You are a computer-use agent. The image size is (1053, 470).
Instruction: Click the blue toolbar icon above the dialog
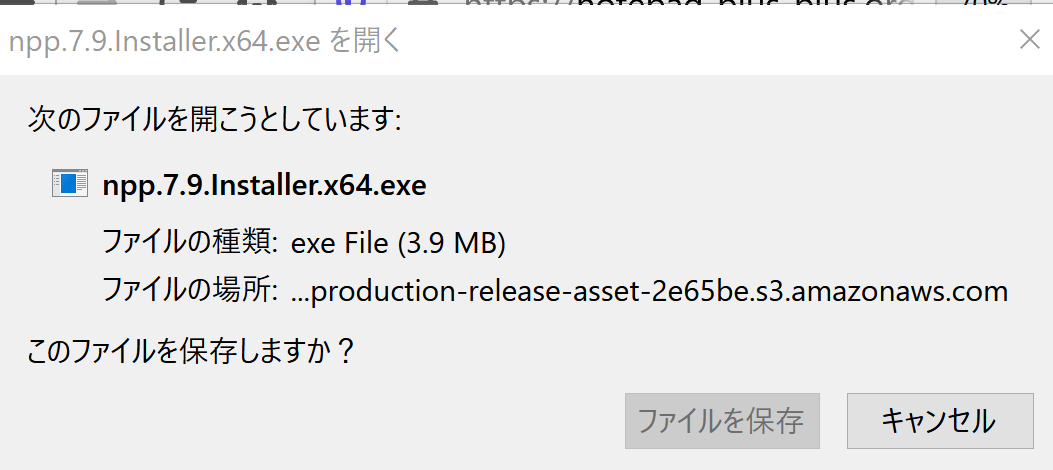click(x=350, y=3)
